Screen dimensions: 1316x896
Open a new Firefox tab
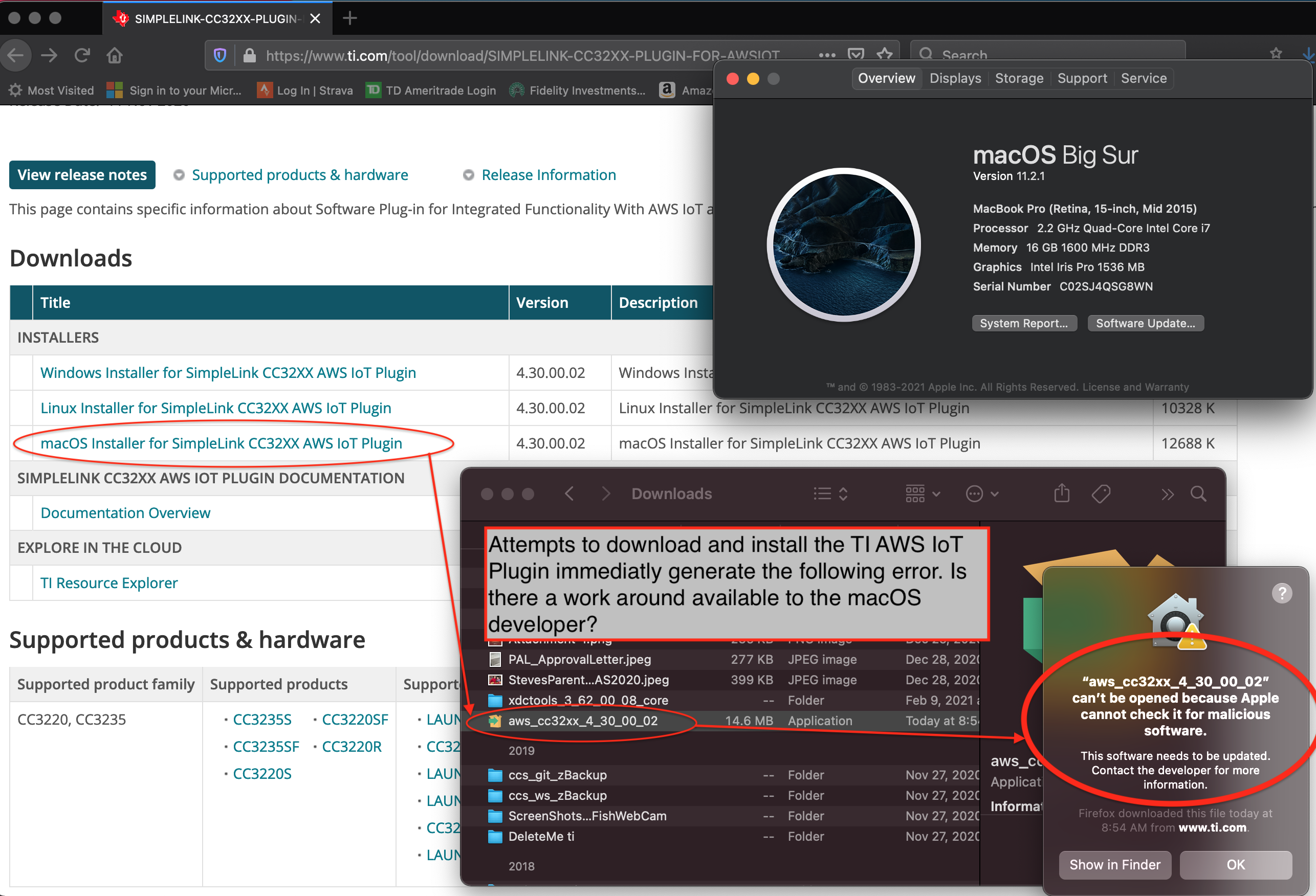pos(350,18)
